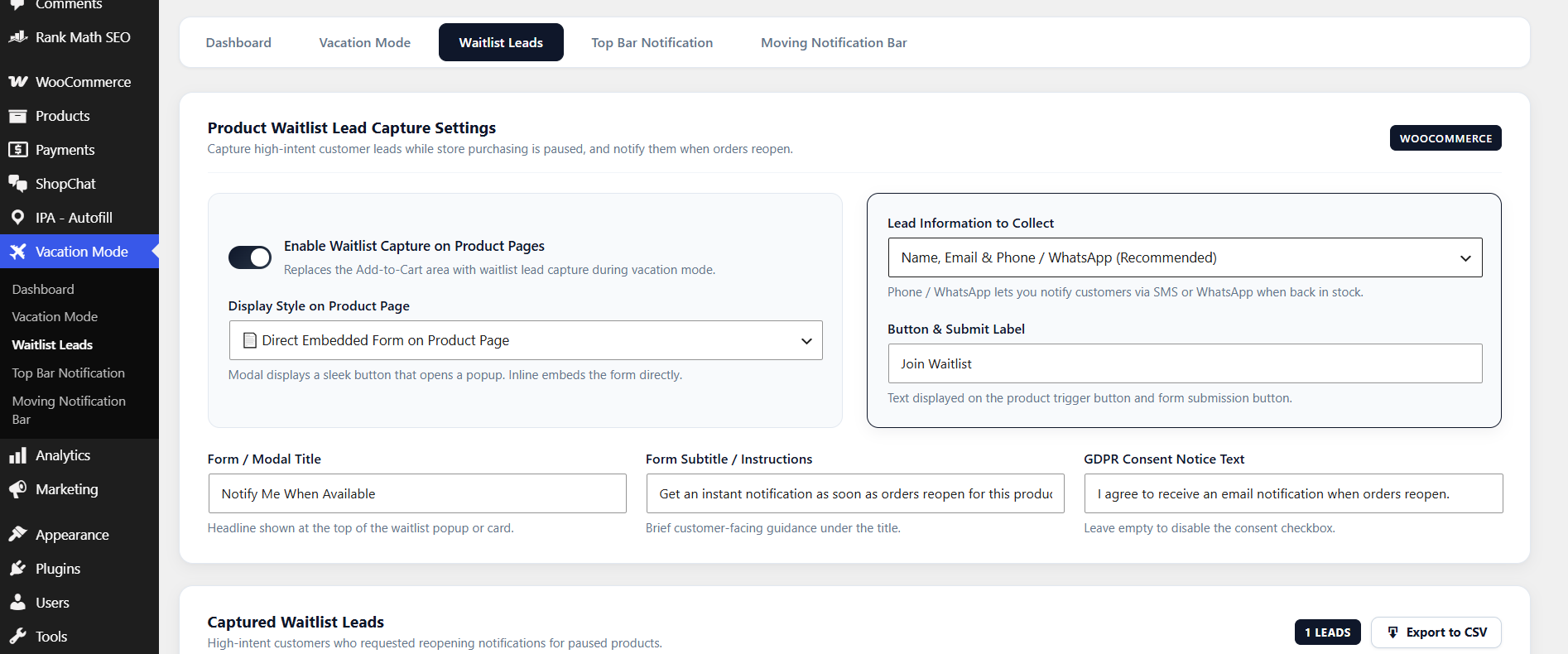
Task: Click the WOOCOMMERCE badge
Action: [x=1445, y=138]
